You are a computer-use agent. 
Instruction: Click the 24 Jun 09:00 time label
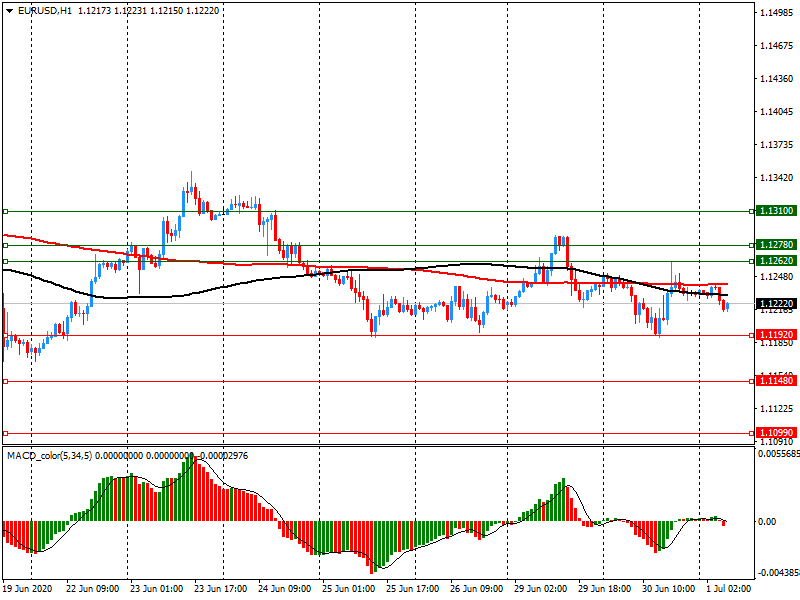click(x=285, y=589)
